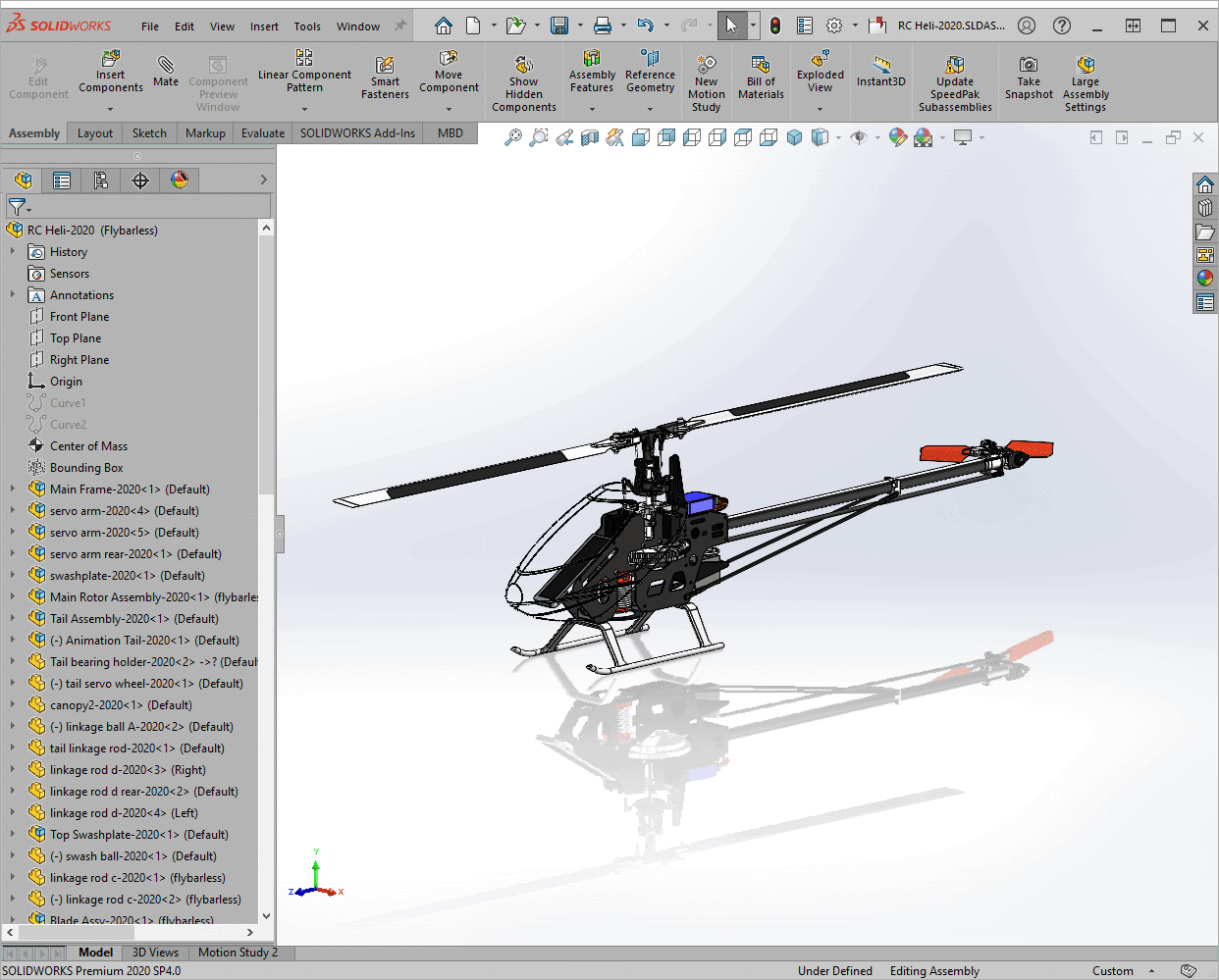Switch to the Evaluate tab

(263, 133)
